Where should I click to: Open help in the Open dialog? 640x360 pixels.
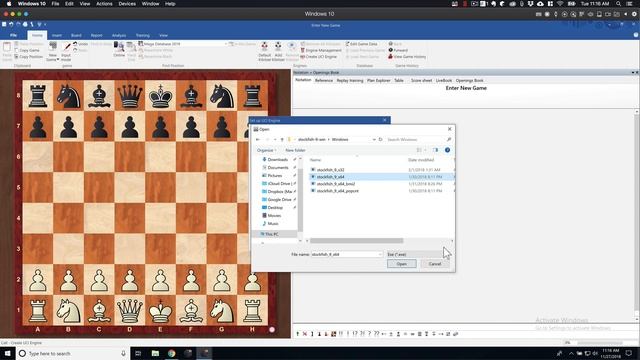point(447,150)
